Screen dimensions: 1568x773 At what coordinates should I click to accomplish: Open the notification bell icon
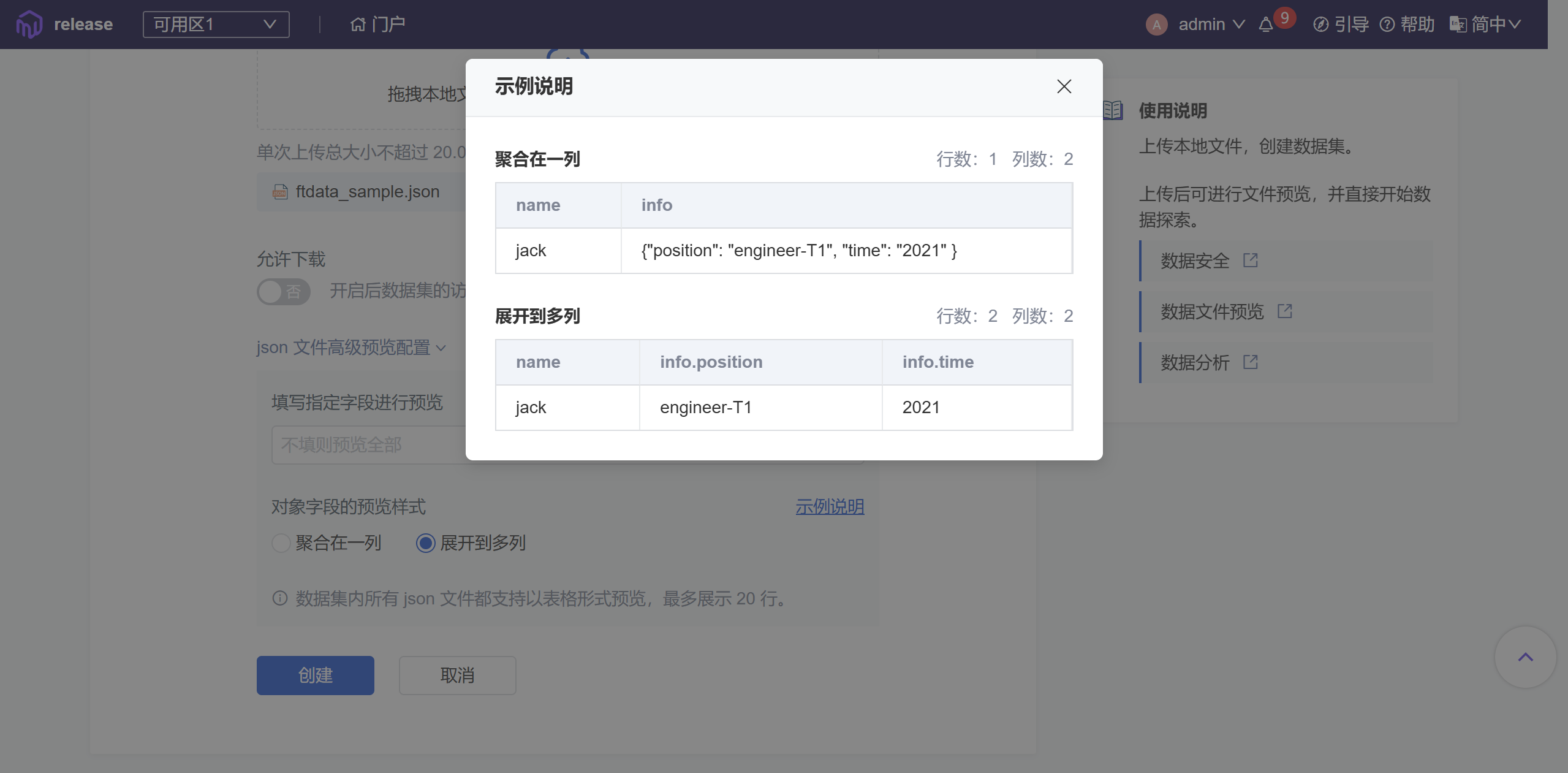coord(1265,25)
